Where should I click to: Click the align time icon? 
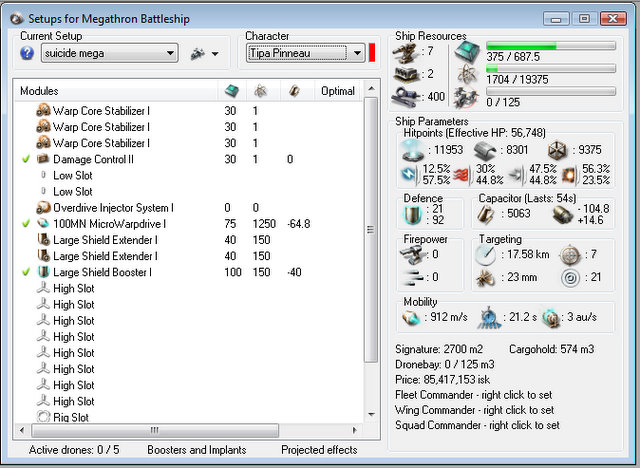[x=489, y=318]
